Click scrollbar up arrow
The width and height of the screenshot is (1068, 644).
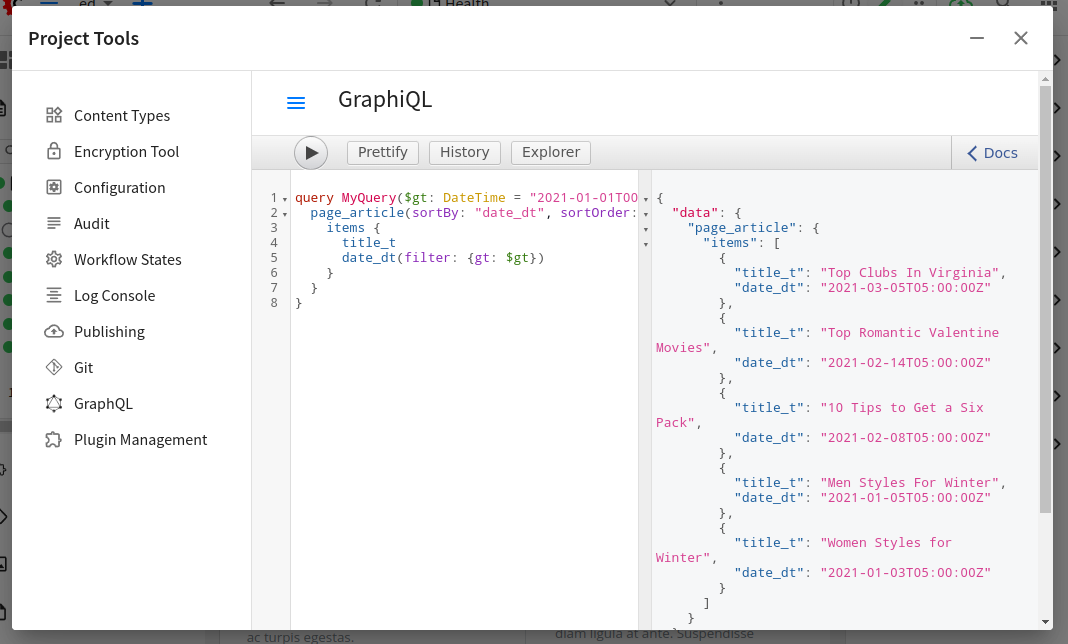(1046, 79)
